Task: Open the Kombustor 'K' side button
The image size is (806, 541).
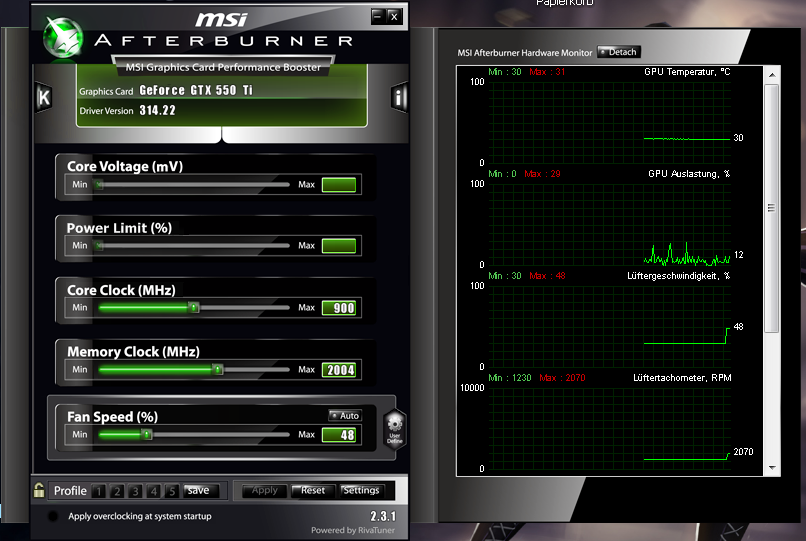Action: [x=44, y=97]
